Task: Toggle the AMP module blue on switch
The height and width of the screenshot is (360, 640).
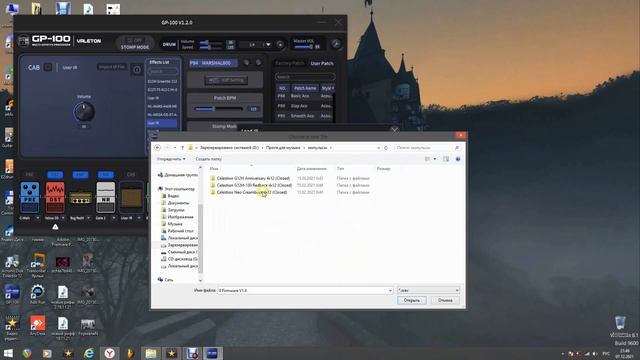Action: (80, 175)
